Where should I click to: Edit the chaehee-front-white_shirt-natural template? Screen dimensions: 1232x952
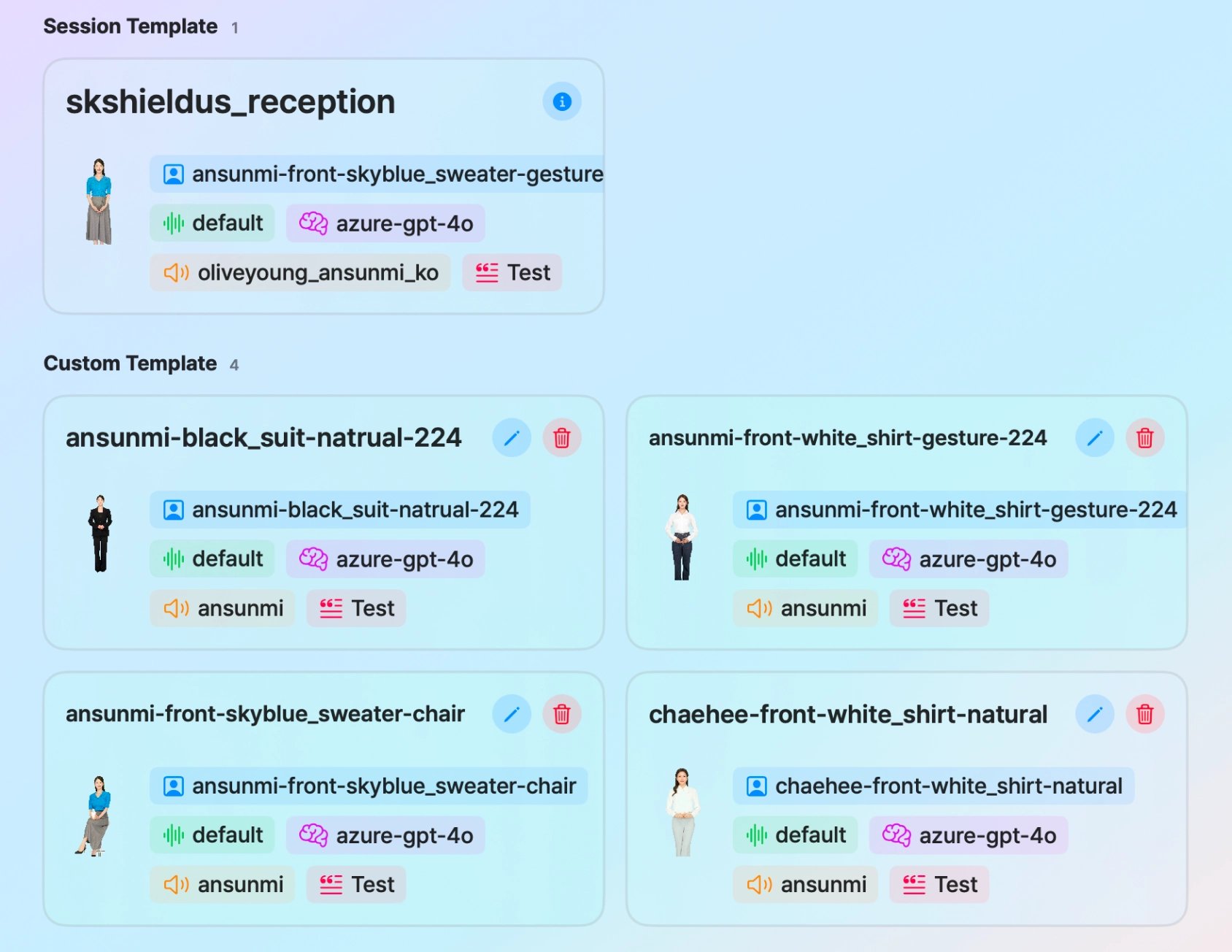(x=1095, y=714)
